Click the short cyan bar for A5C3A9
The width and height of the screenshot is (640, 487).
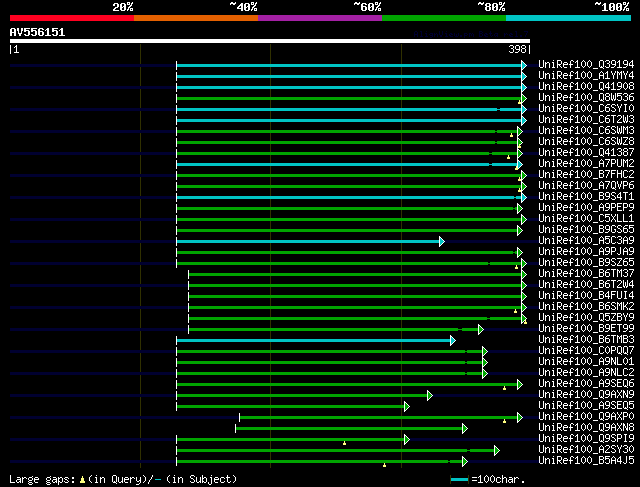(x=308, y=242)
